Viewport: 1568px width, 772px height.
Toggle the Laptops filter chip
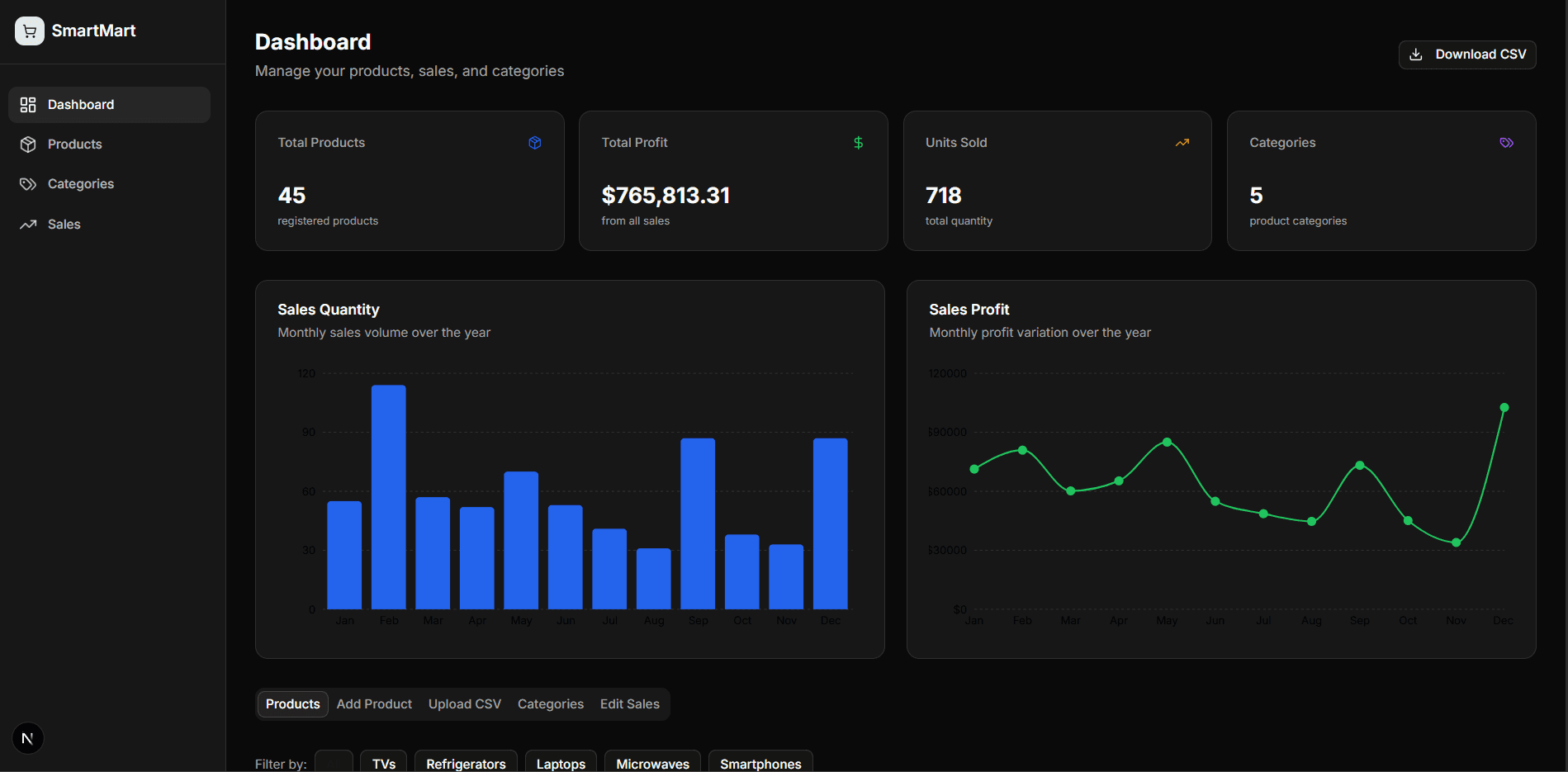click(x=561, y=763)
